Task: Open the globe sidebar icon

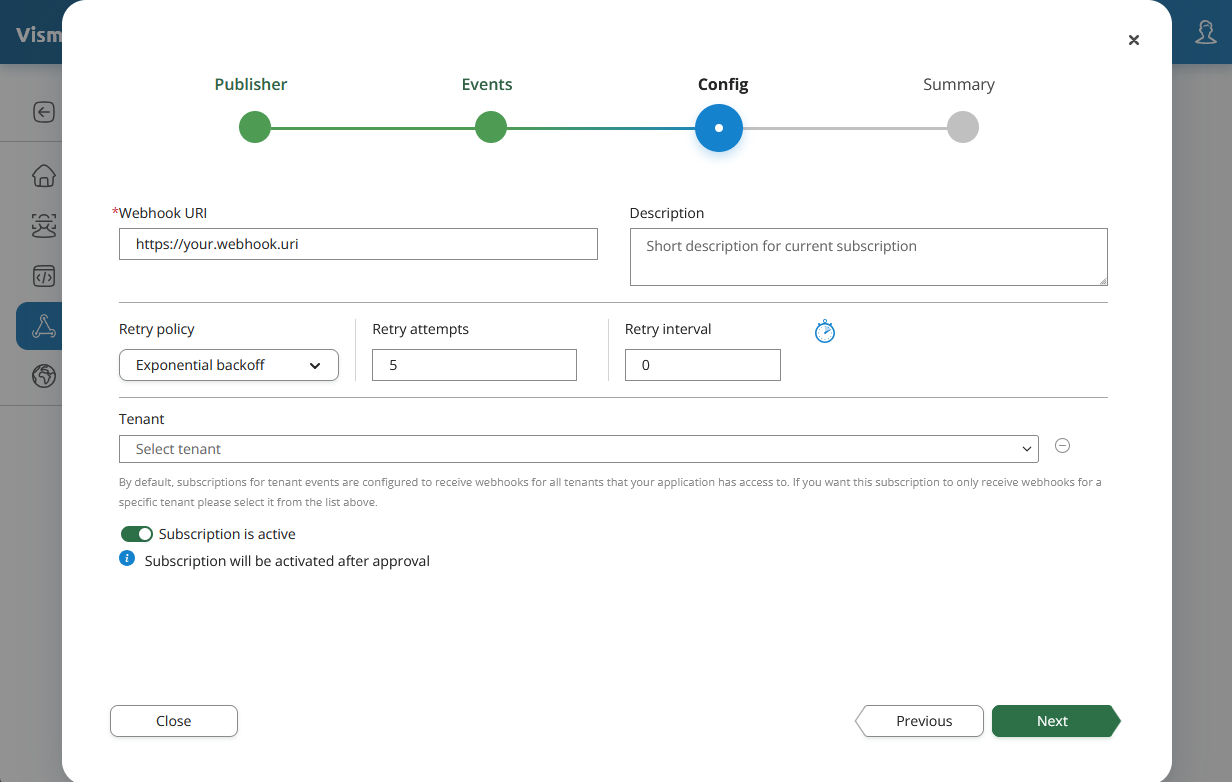Action: pyautogui.click(x=44, y=376)
